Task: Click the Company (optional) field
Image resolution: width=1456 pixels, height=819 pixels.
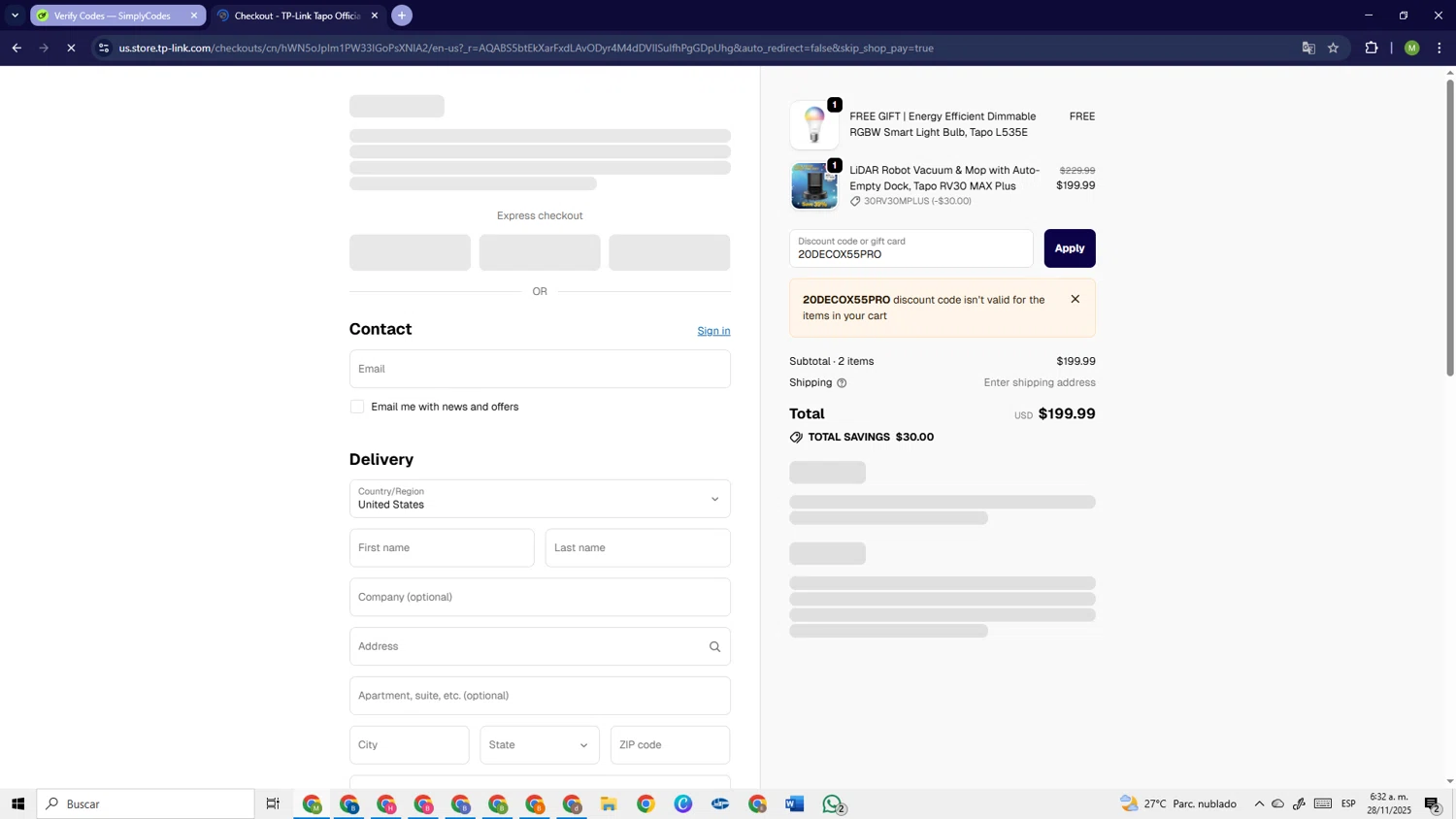Action: click(540, 598)
